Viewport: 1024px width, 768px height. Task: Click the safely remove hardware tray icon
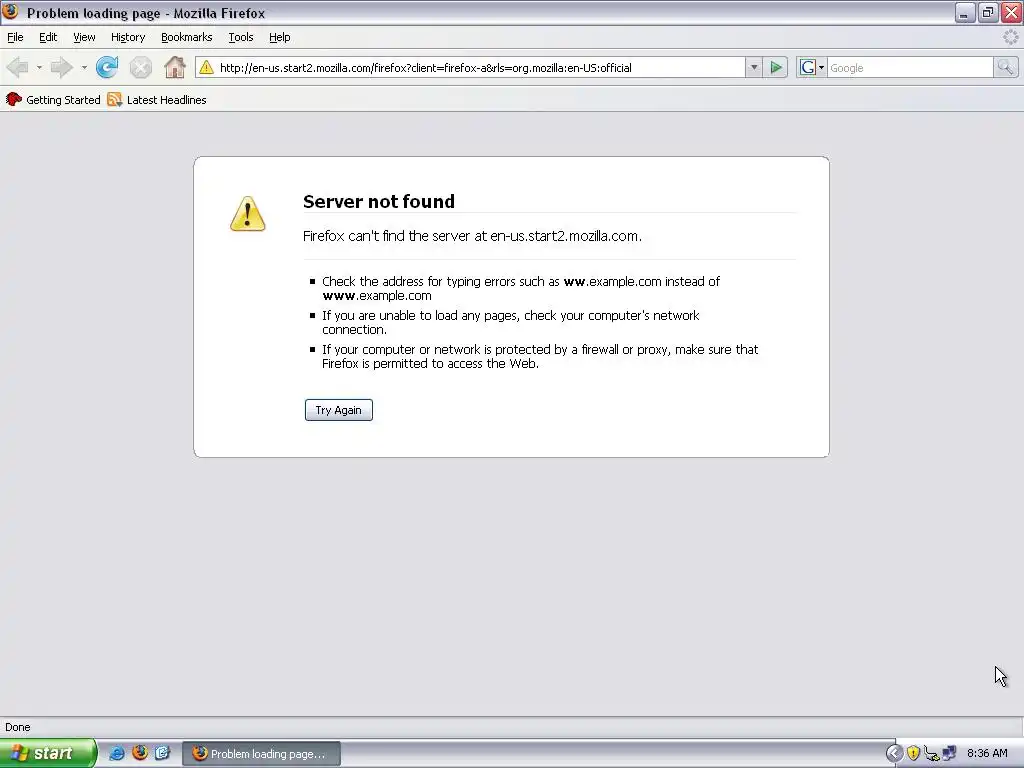point(931,754)
